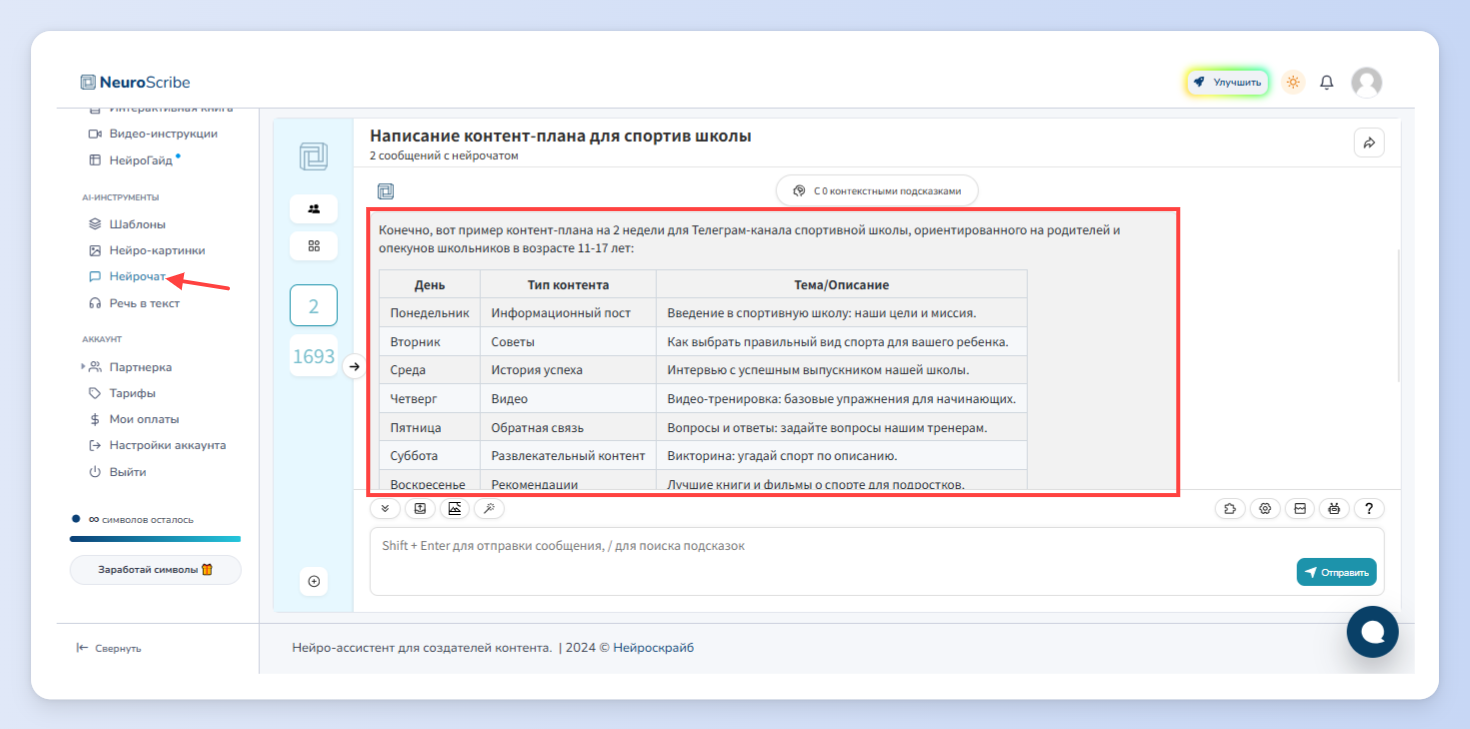Click the Тема/Описание column header
Image resolution: width=1470 pixels, height=729 pixels.
click(841, 285)
